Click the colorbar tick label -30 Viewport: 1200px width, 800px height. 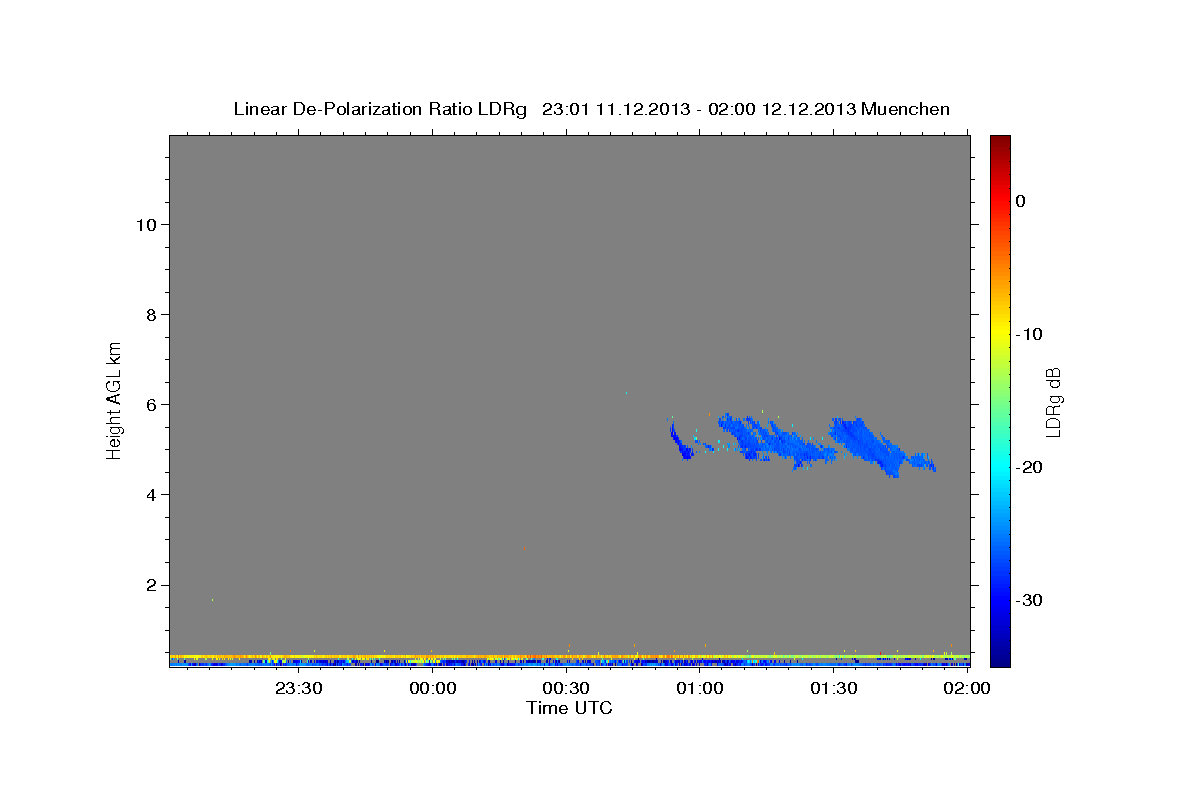click(1029, 600)
